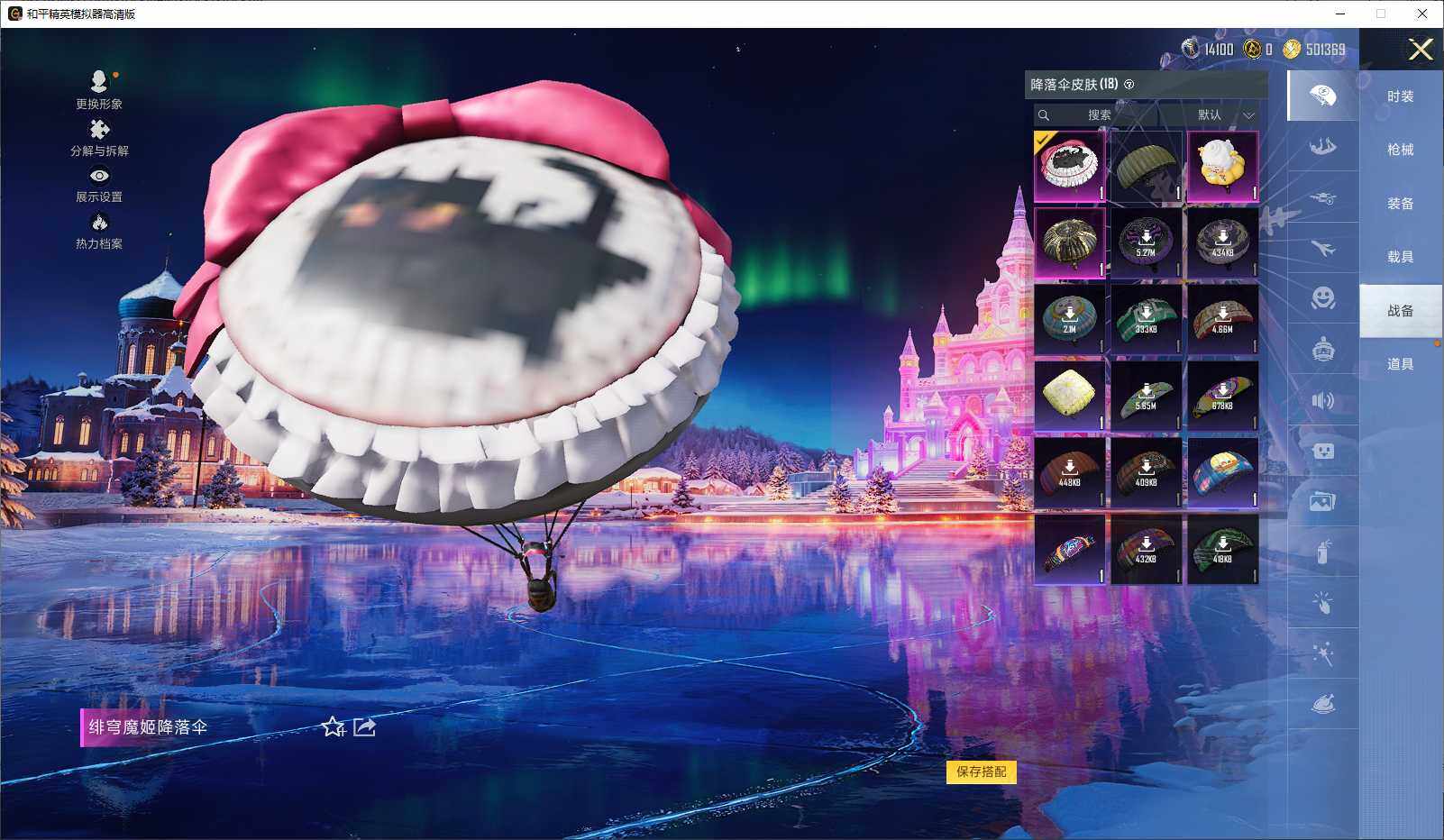Select clicking hand category icon
Image resolution: width=1444 pixels, height=840 pixels.
(1322, 603)
